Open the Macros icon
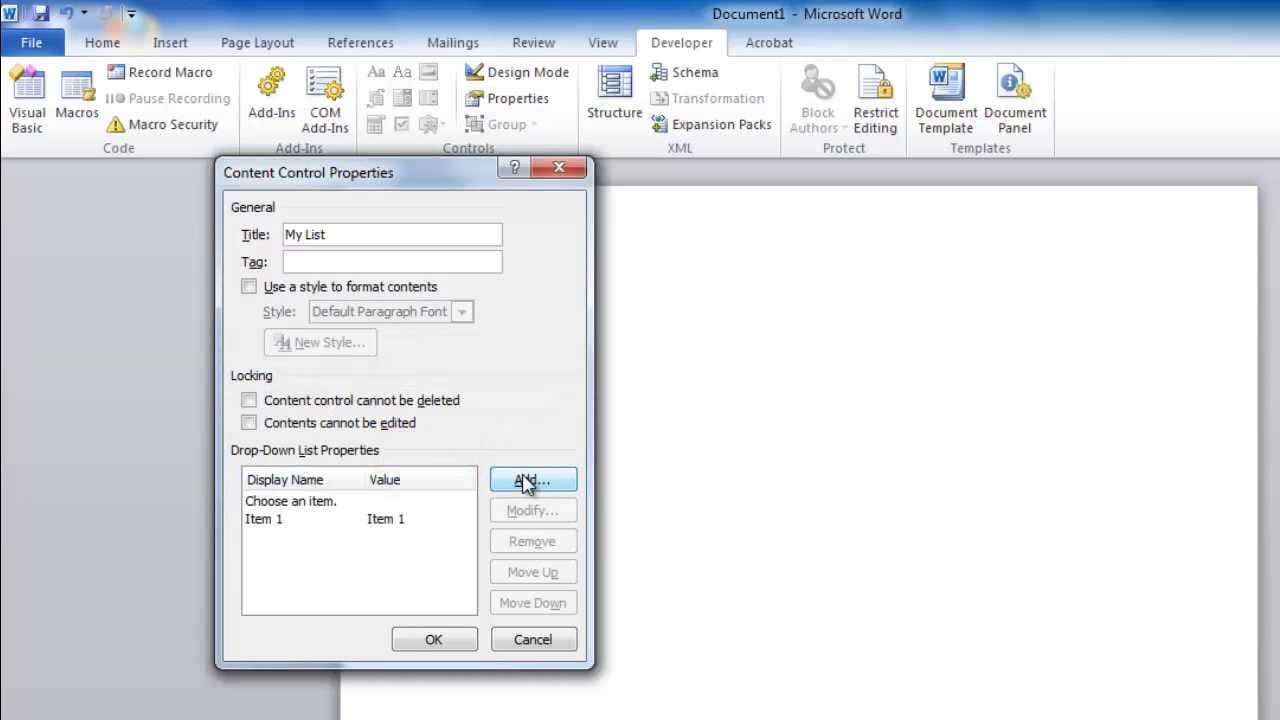 [x=77, y=84]
